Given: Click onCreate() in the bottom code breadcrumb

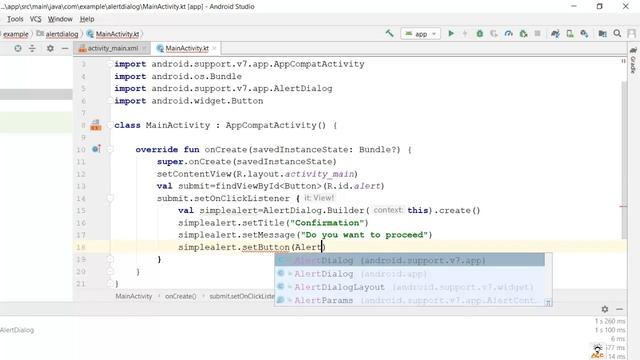Looking at the screenshot, I should [x=180, y=296].
